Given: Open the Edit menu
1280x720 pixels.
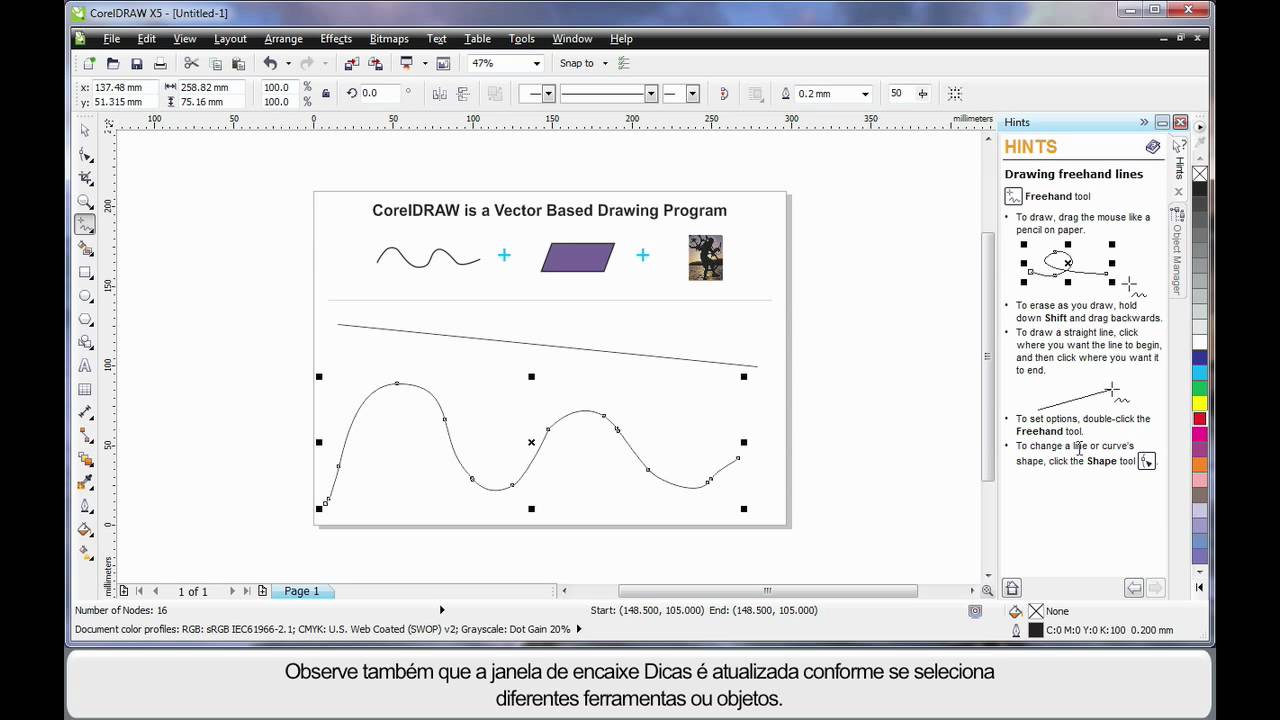Looking at the screenshot, I should point(147,39).
